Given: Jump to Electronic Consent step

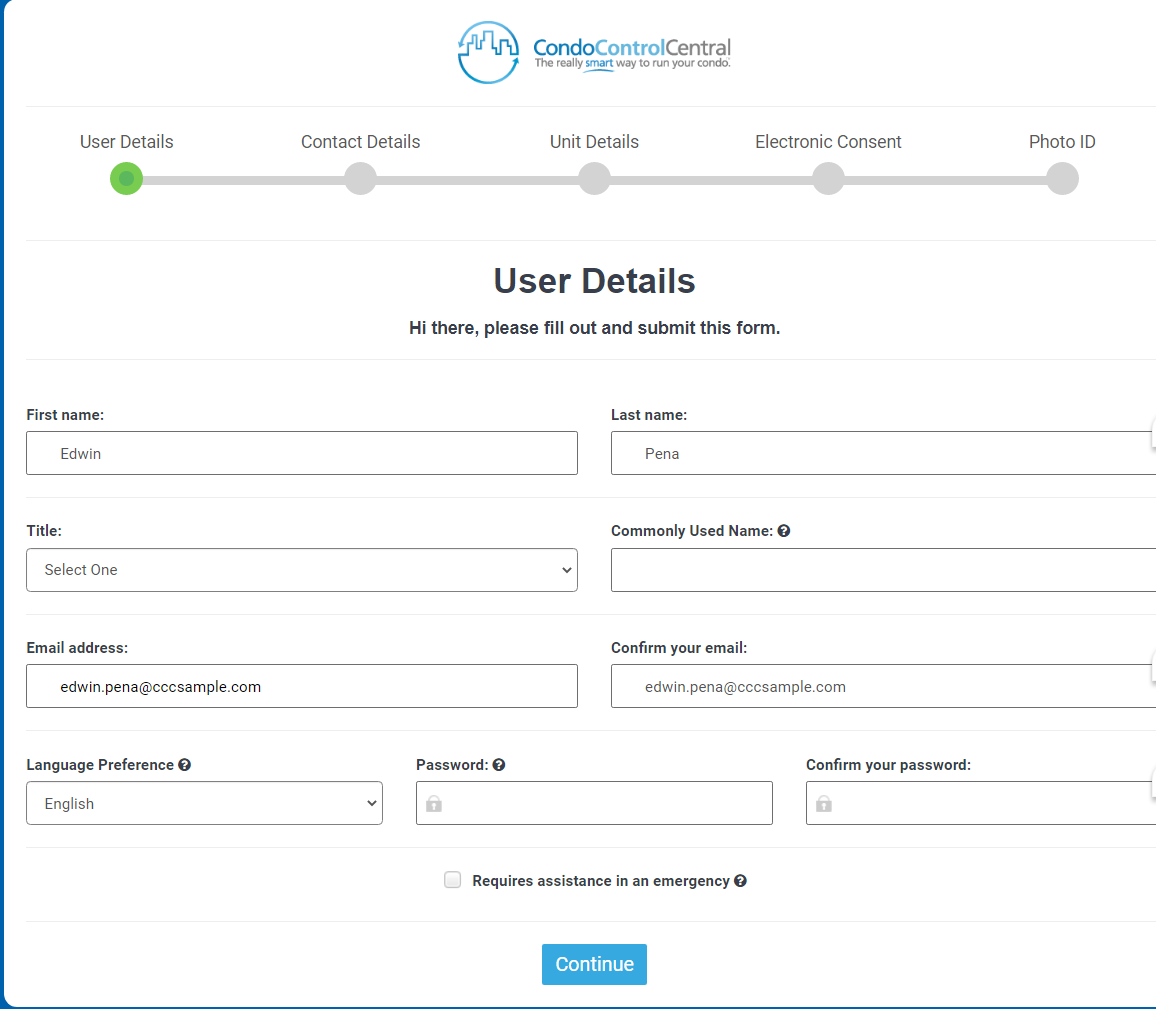Looking at the screenshot, I should [x=828, y=179].
